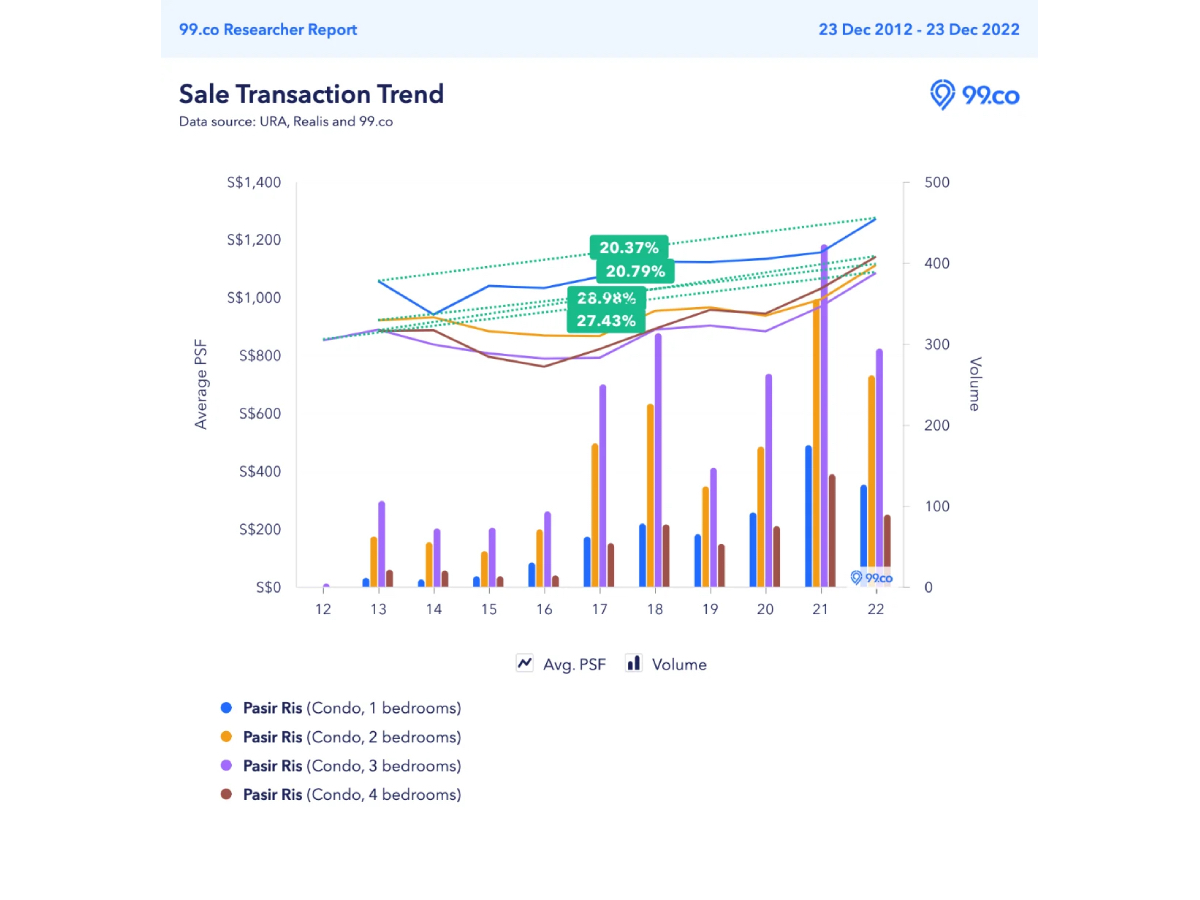
Task: Select the 20.37% growth label
Action: click(629, 248)
